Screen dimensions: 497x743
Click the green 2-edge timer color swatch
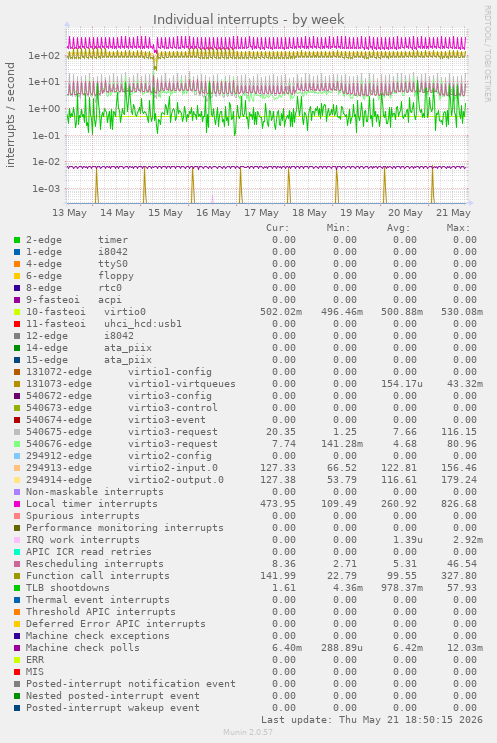coord(17,240)
